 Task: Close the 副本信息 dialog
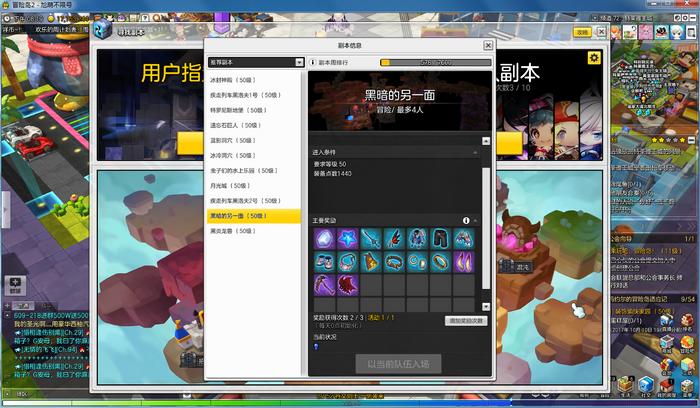click(x=488, y=45)
